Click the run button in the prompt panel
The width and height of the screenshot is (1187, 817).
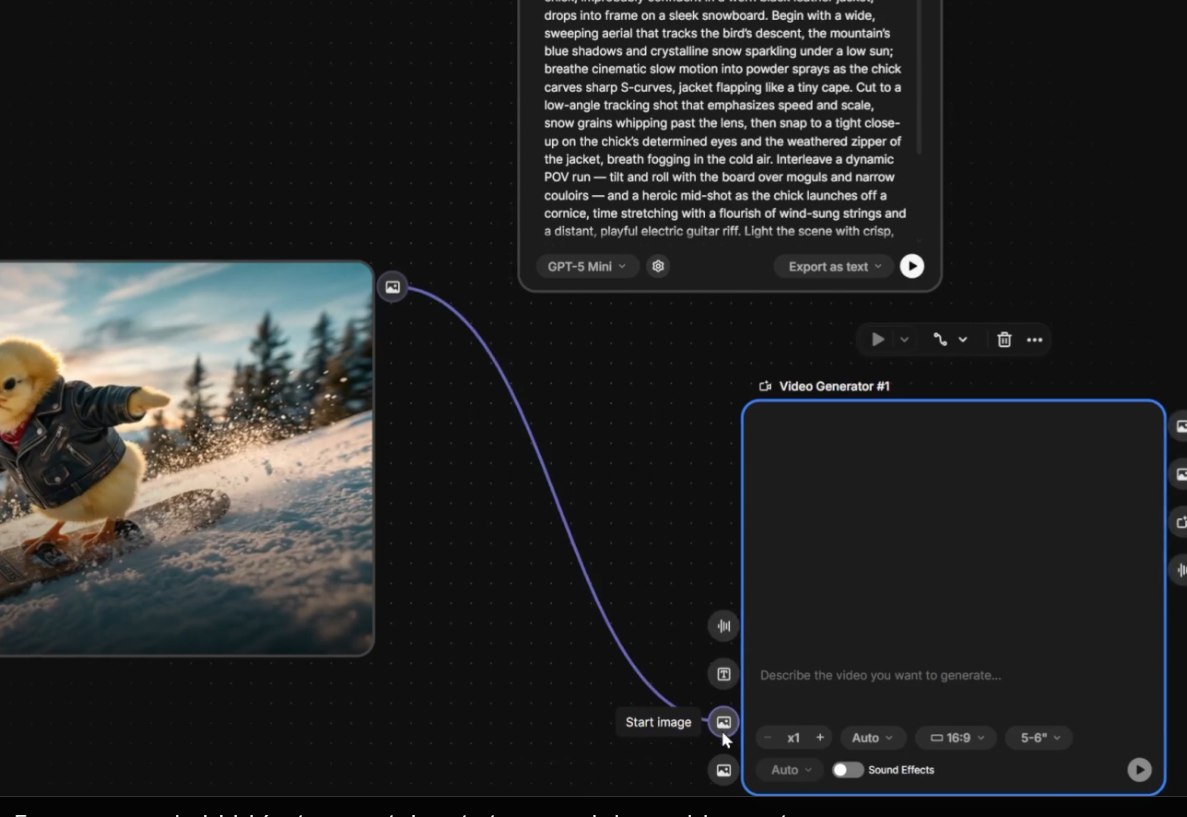click(911, 266)
